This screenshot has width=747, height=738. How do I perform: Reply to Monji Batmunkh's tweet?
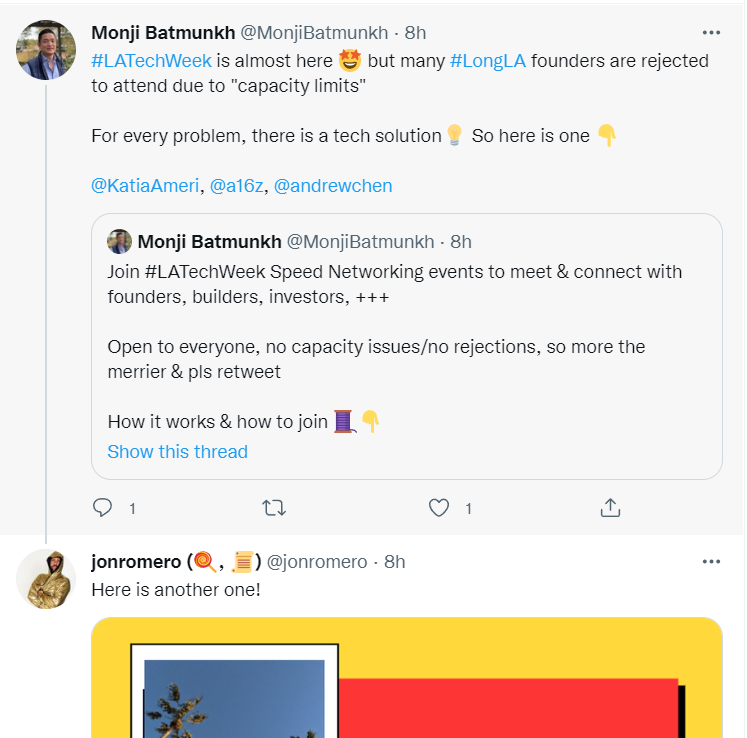(103, 508)
